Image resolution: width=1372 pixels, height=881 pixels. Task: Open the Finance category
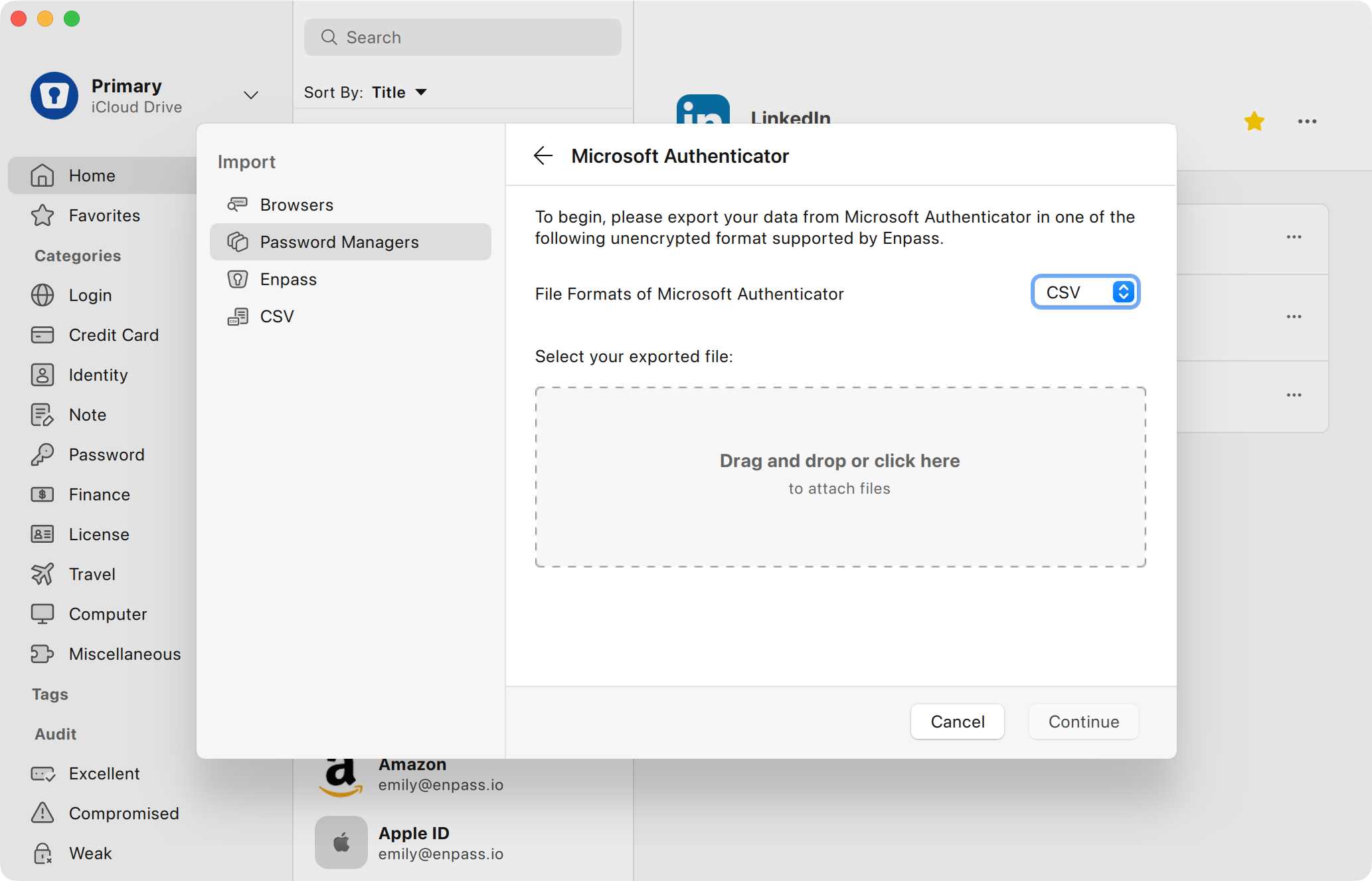click(x=103, y=494)
